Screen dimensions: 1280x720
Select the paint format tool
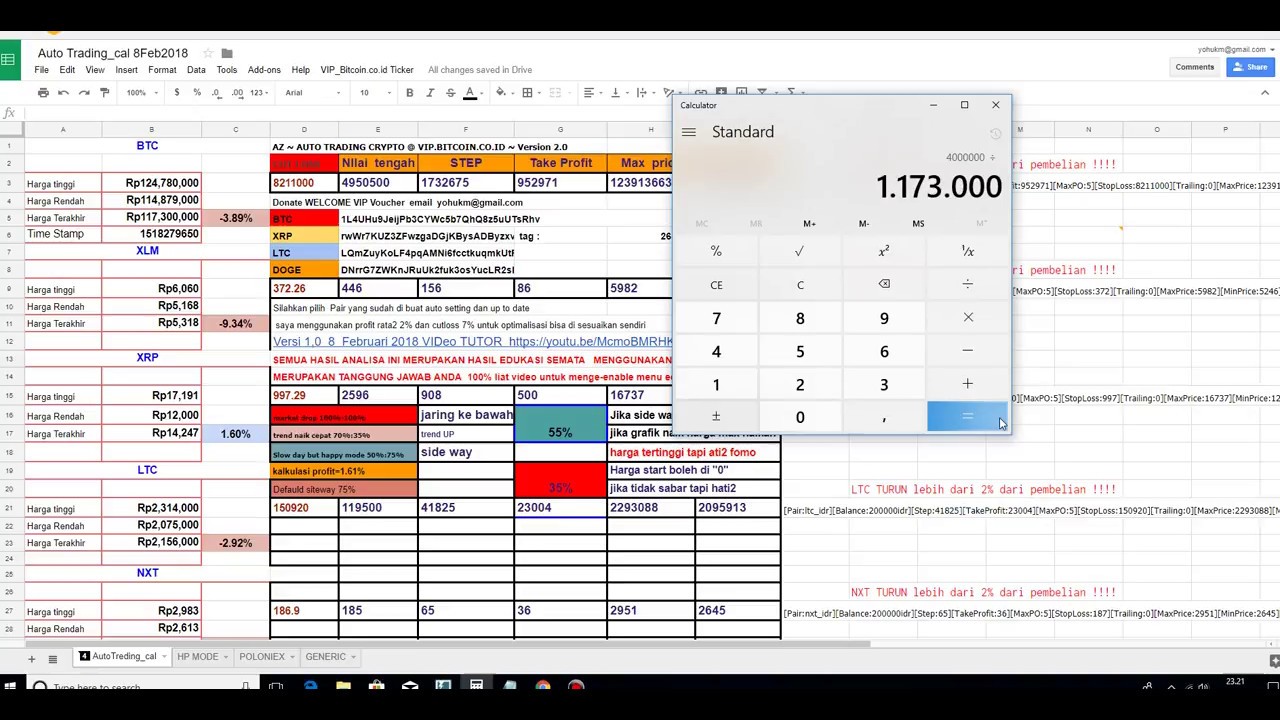(x=104, y=93)
